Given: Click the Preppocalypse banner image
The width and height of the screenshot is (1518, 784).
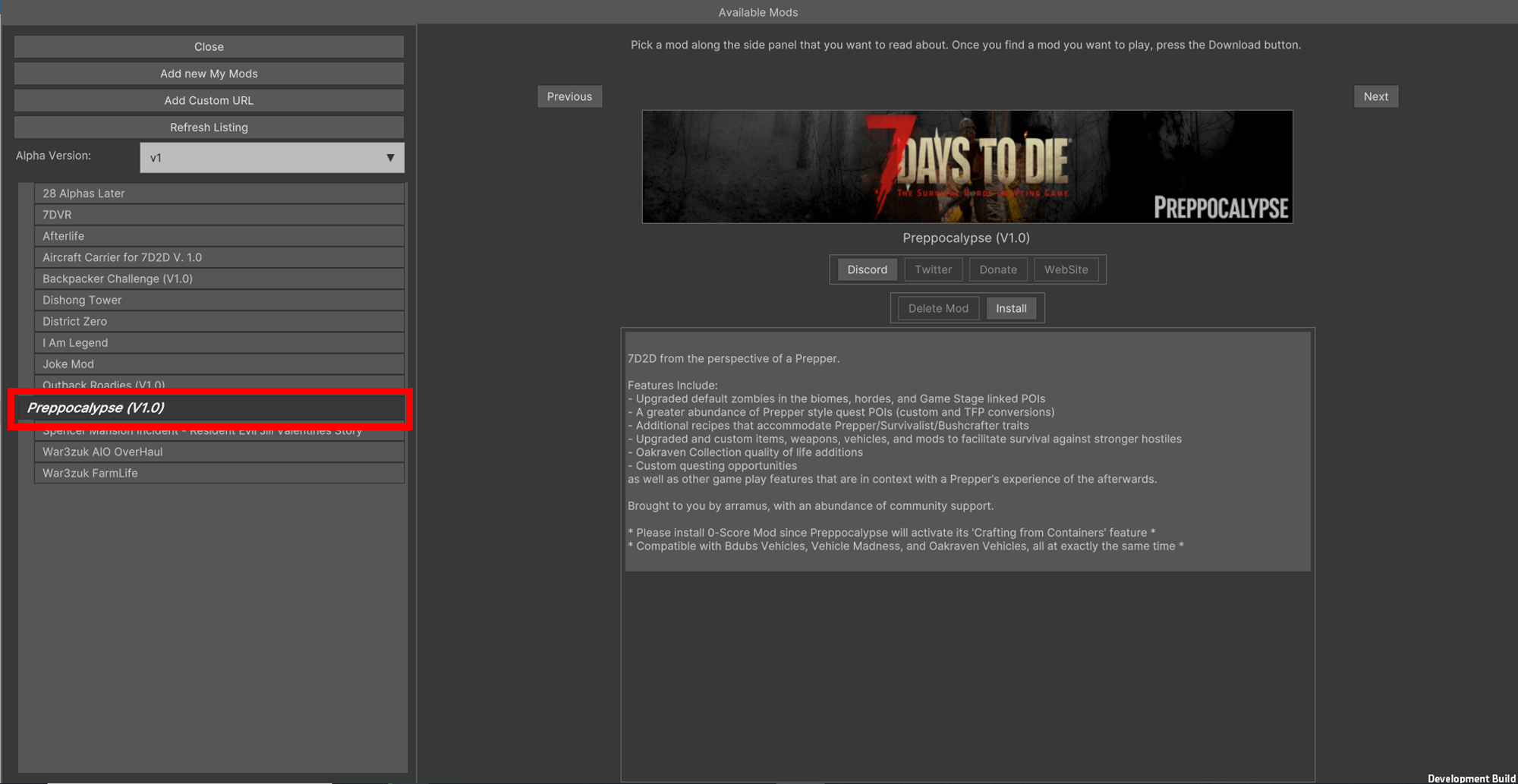Looking at the screenshot, I should [x=967, y=167].
